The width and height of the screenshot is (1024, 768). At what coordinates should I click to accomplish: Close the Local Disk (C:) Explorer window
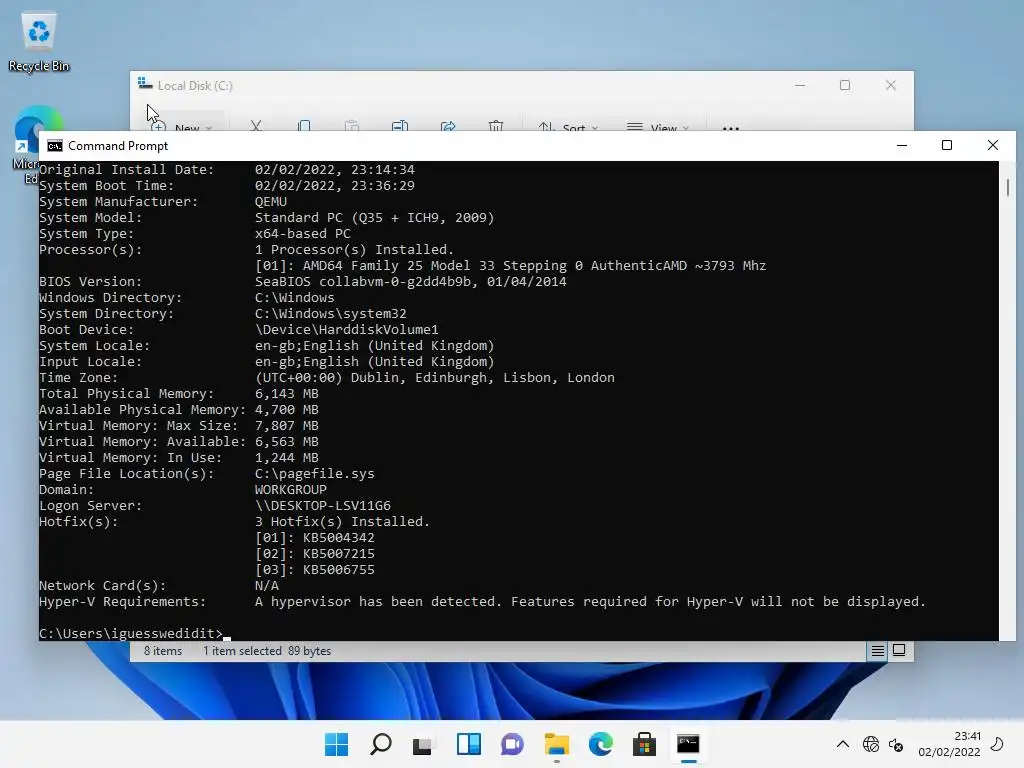[x=891, y=86]
